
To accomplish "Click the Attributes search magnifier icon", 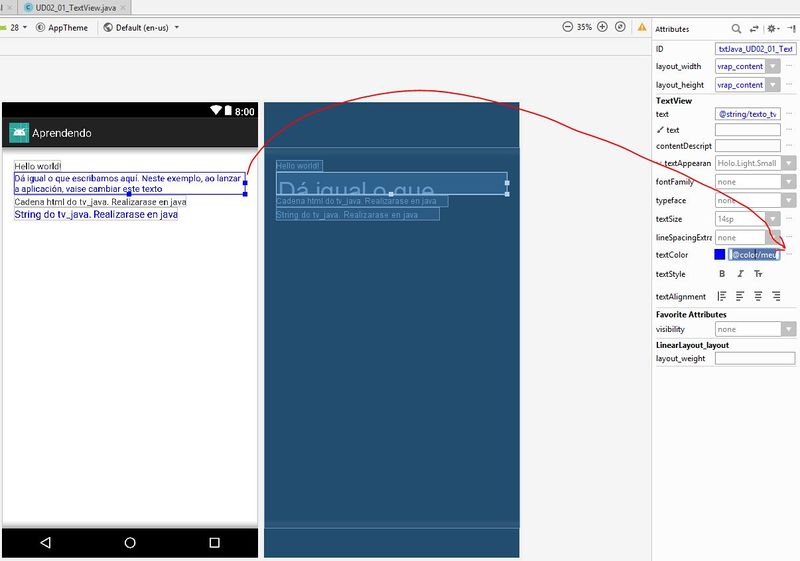I will coord(736,29).
